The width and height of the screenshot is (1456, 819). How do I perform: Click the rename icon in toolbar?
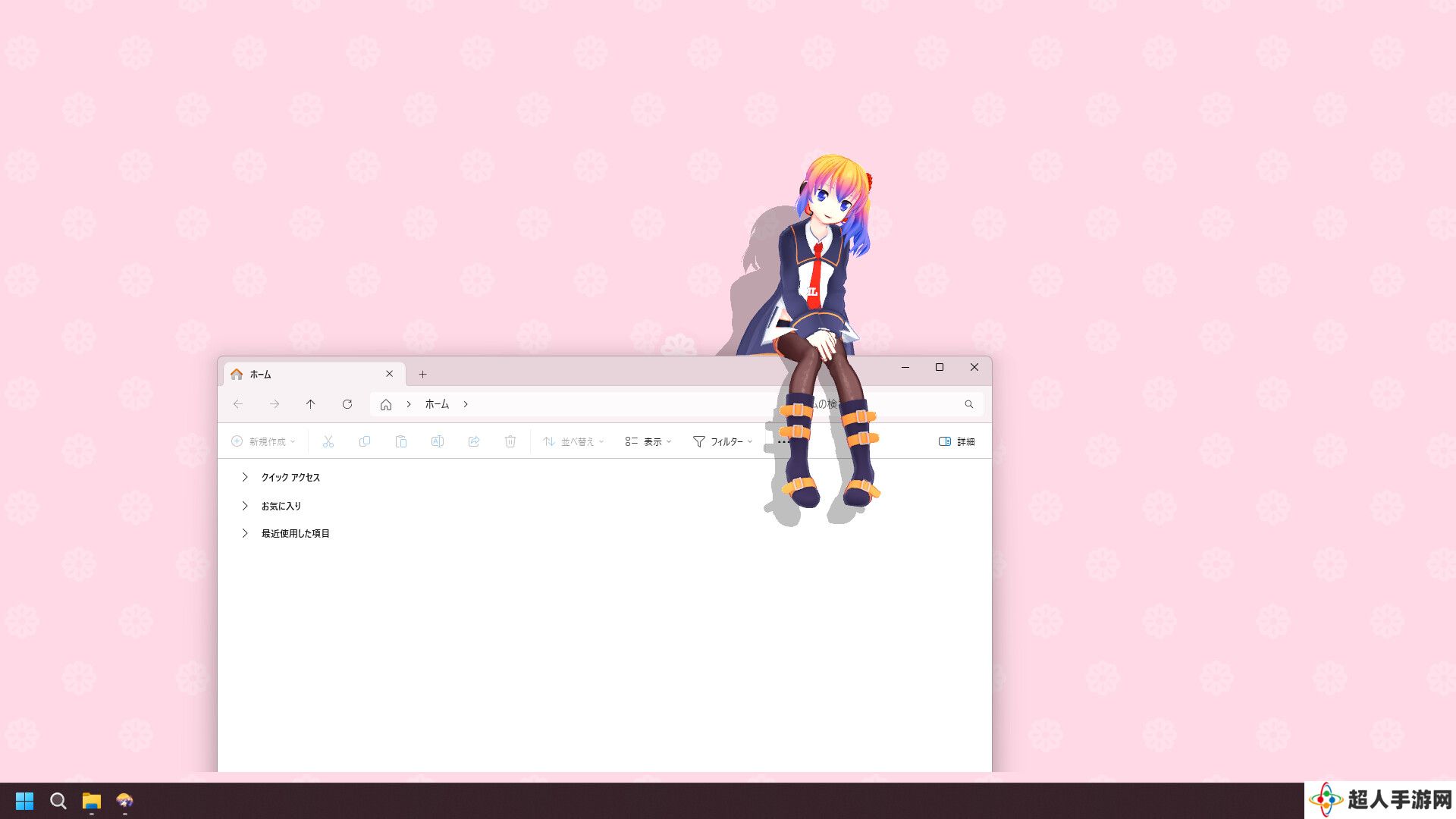[438, 441]
